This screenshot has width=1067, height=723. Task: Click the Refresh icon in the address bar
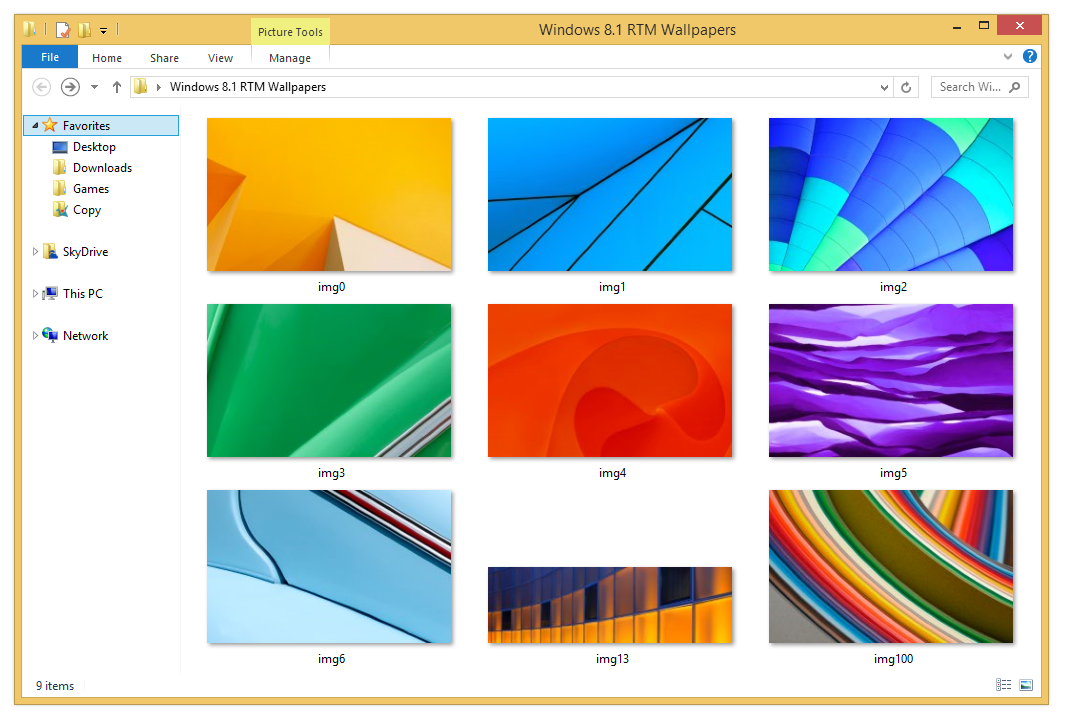pyautogui.click(x=906, y=87)
